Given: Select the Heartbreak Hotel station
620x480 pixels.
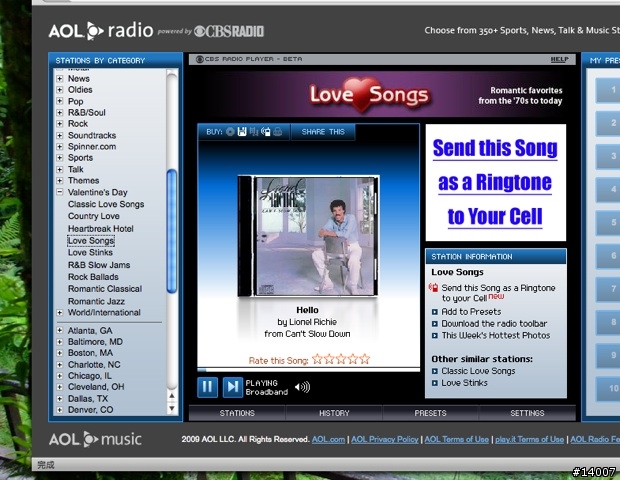Looking at the screenshot, I should (100, 229).
